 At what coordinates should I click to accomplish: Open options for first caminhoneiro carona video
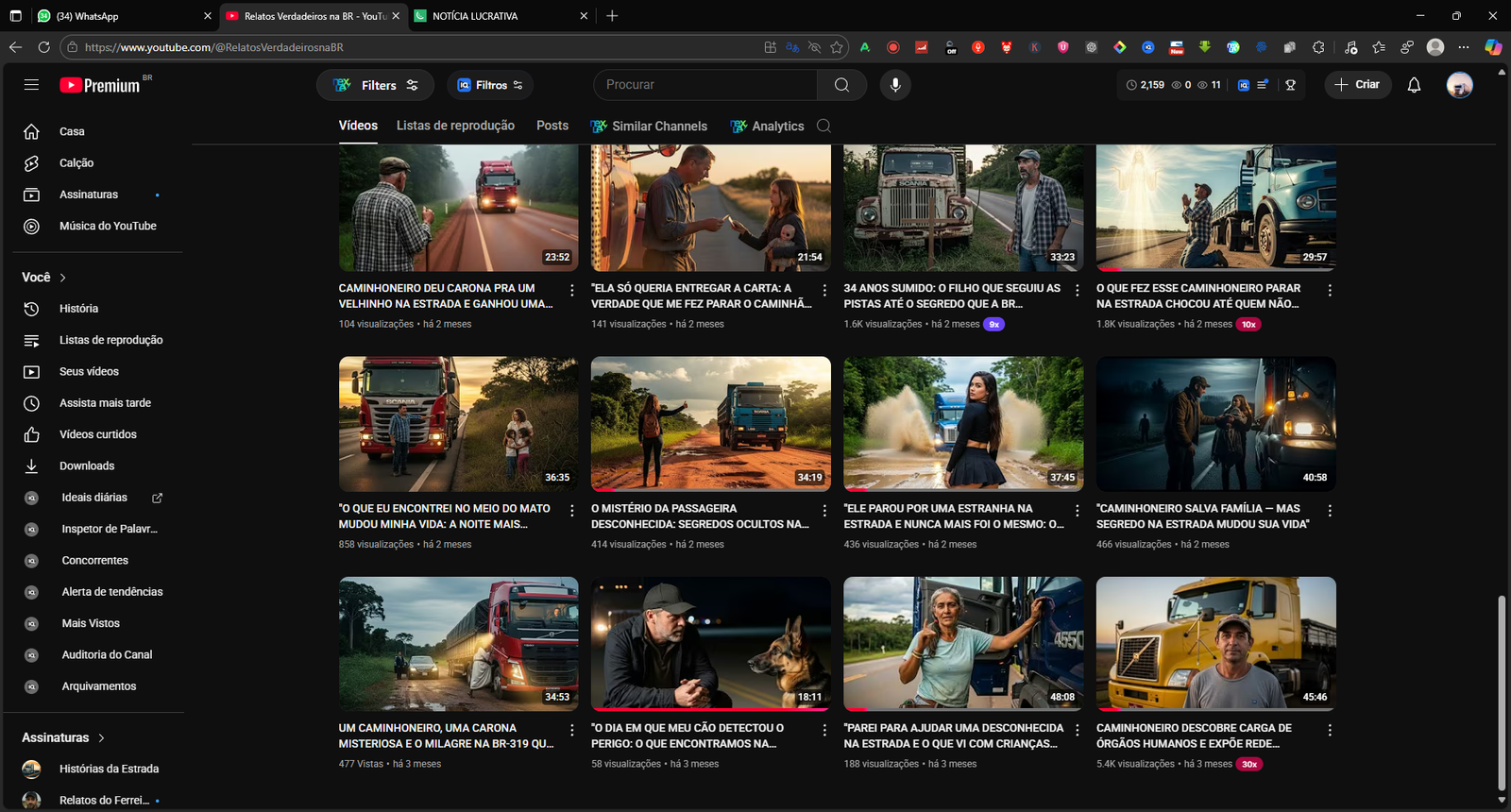(x=572, y=290)
